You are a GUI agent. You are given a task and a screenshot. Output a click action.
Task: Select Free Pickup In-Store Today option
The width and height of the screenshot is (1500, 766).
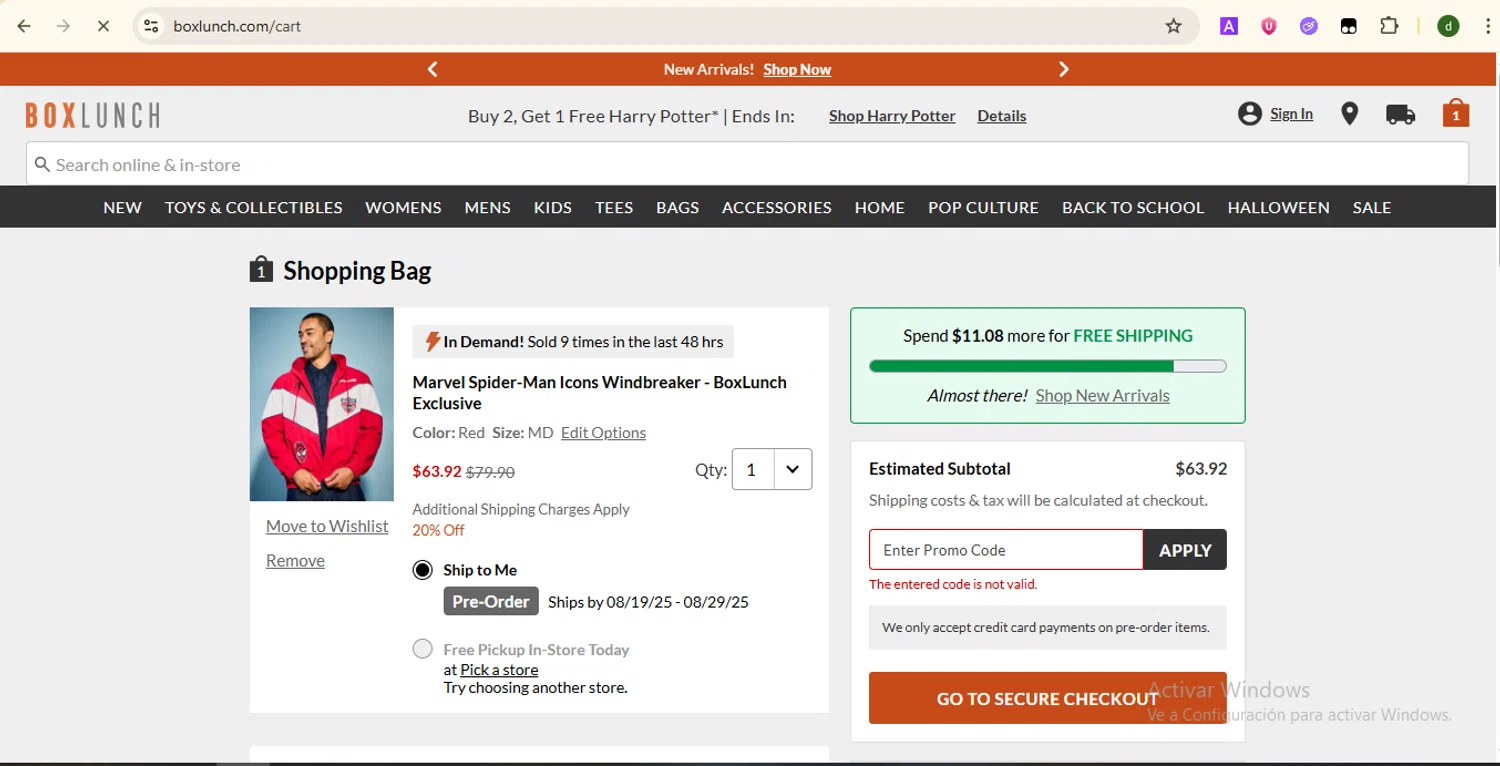[423, 649]
